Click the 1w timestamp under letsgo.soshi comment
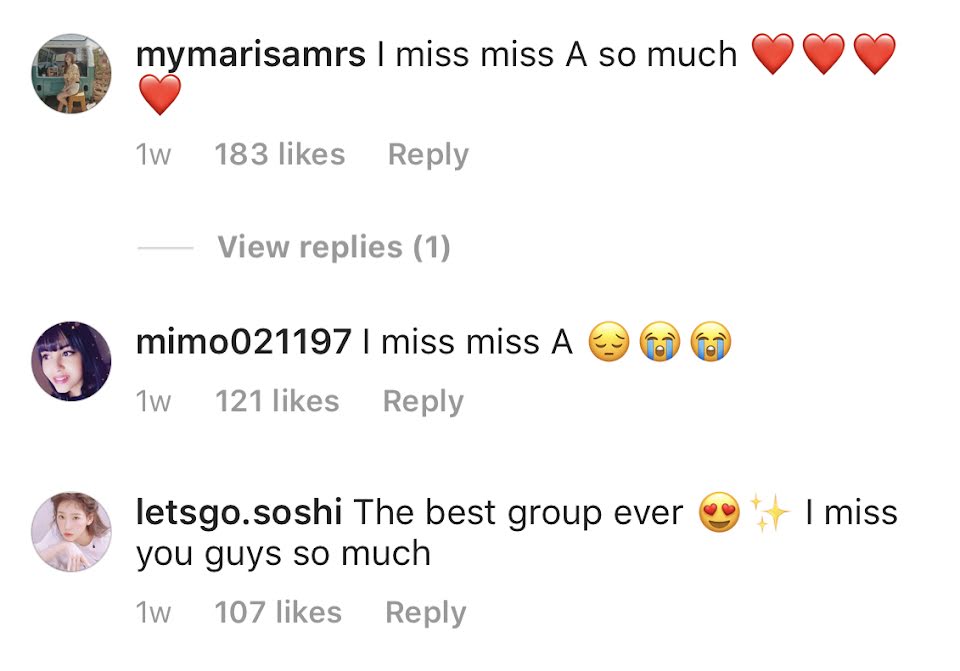Screen dimensions: 960x671 tap(153, 613)
